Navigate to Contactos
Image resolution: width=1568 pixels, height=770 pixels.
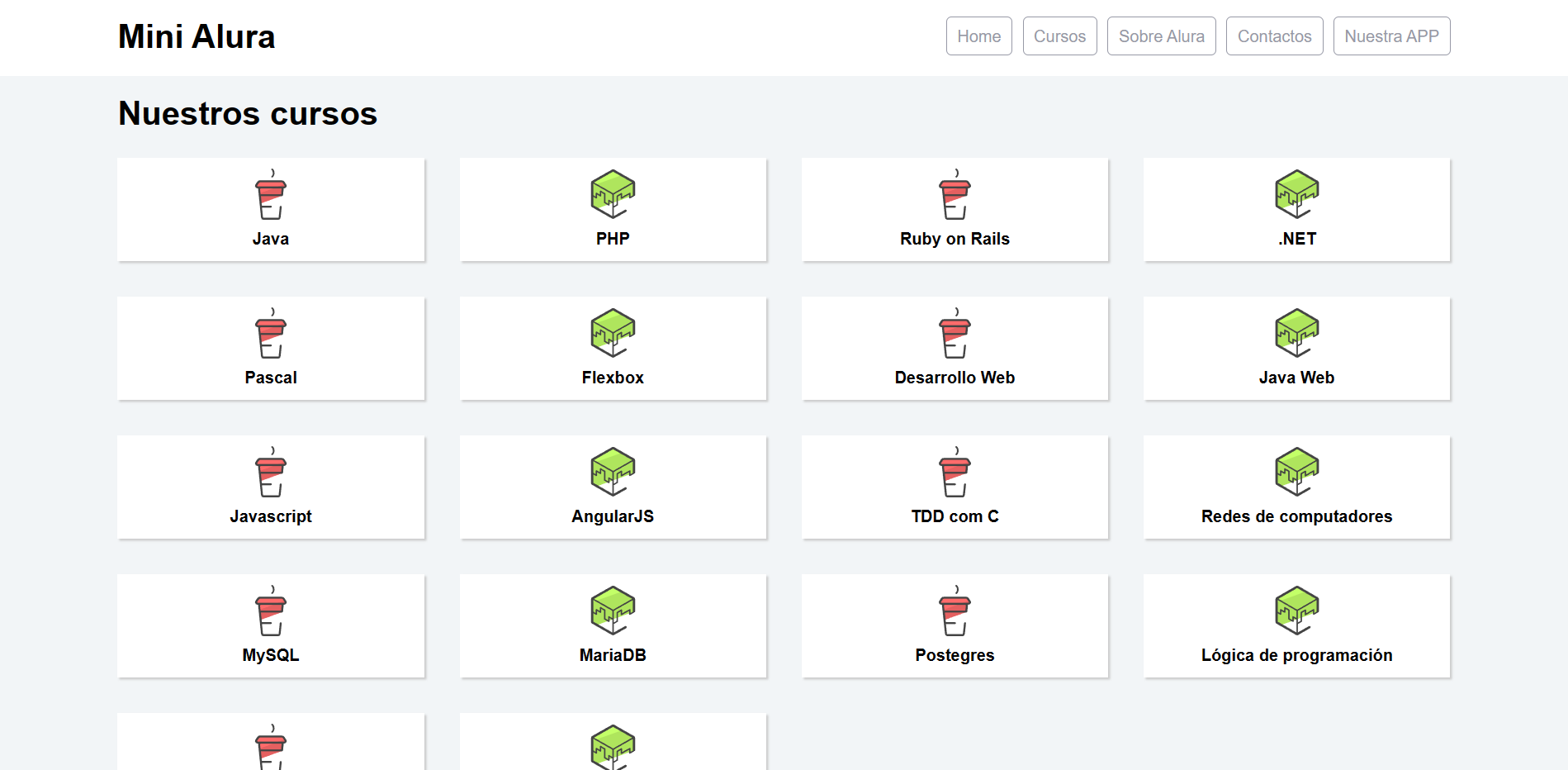click(x=1274, y=36)
